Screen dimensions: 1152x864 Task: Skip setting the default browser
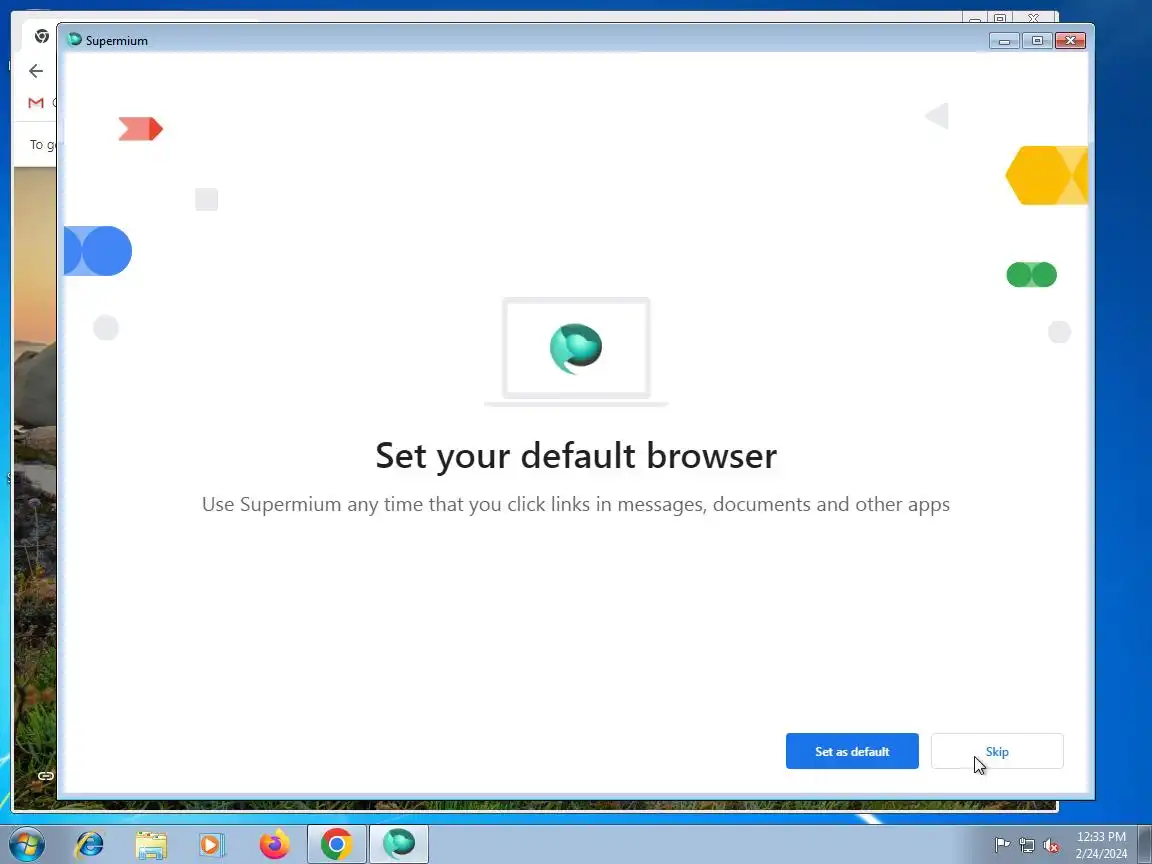point(996,751)
